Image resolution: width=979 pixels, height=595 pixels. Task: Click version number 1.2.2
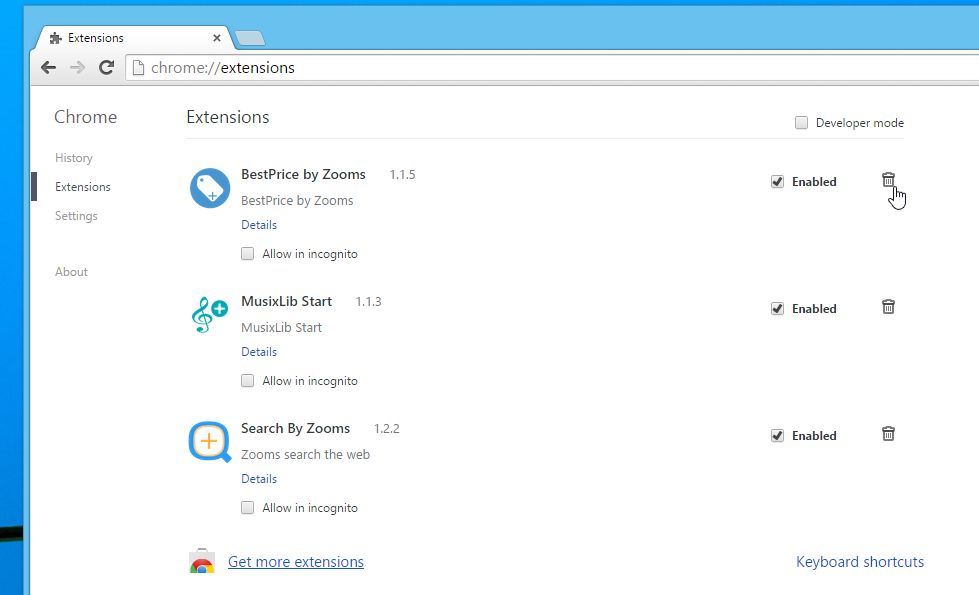pos(386,429)
